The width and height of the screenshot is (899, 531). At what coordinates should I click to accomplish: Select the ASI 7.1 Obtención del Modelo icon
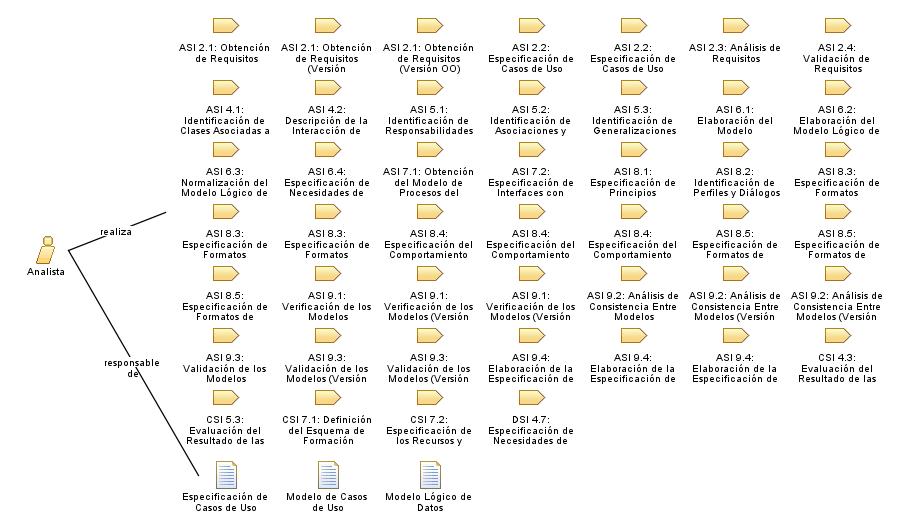coord(429,150)
